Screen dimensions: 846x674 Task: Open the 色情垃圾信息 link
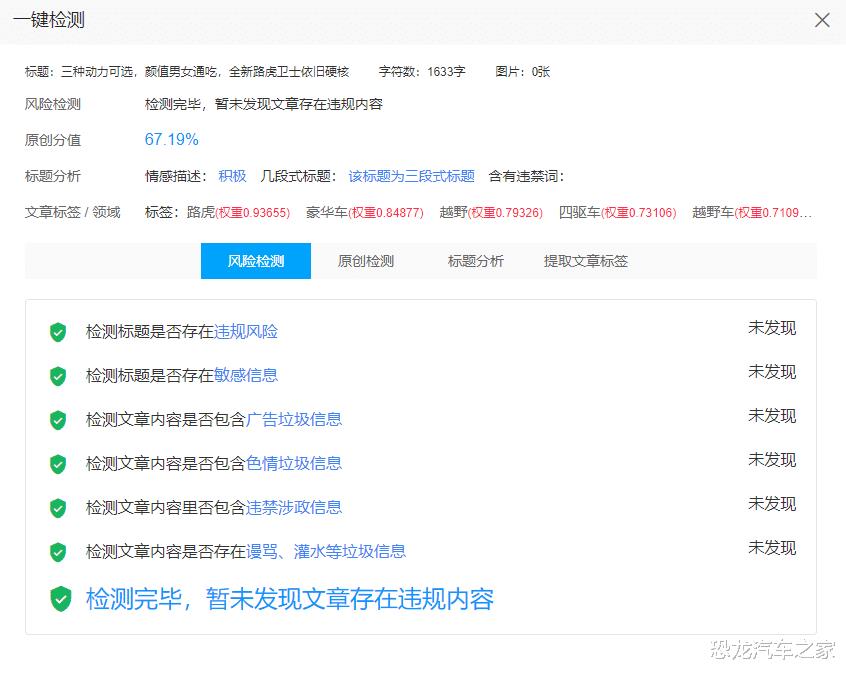point(294,463)
